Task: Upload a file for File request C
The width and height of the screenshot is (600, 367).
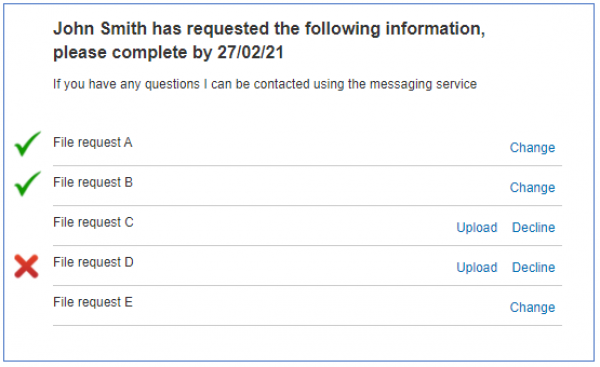Action: tap(477, 228)
